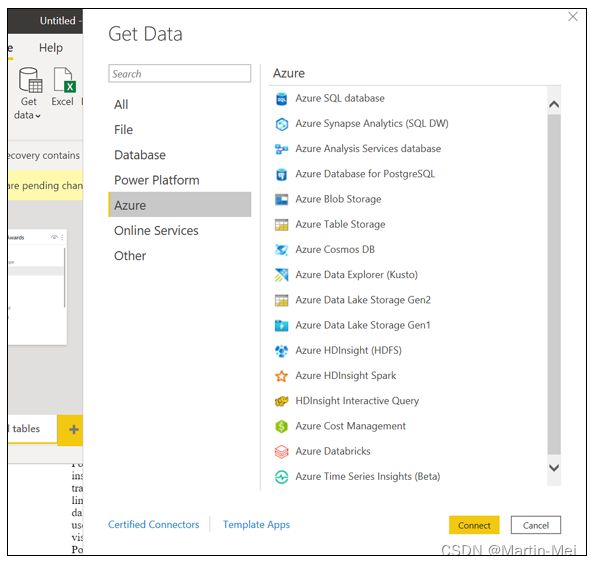This screenshot has width=591, height=566.
Task: Close the Get Data dialog
Action: [x=573, y=17]
